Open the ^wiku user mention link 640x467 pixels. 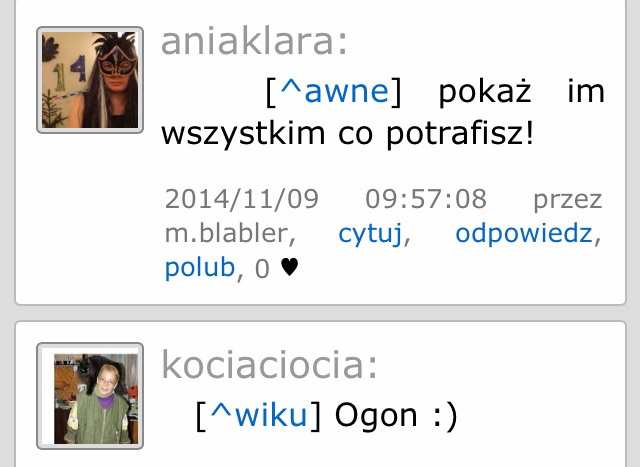(x=259, y=416)
